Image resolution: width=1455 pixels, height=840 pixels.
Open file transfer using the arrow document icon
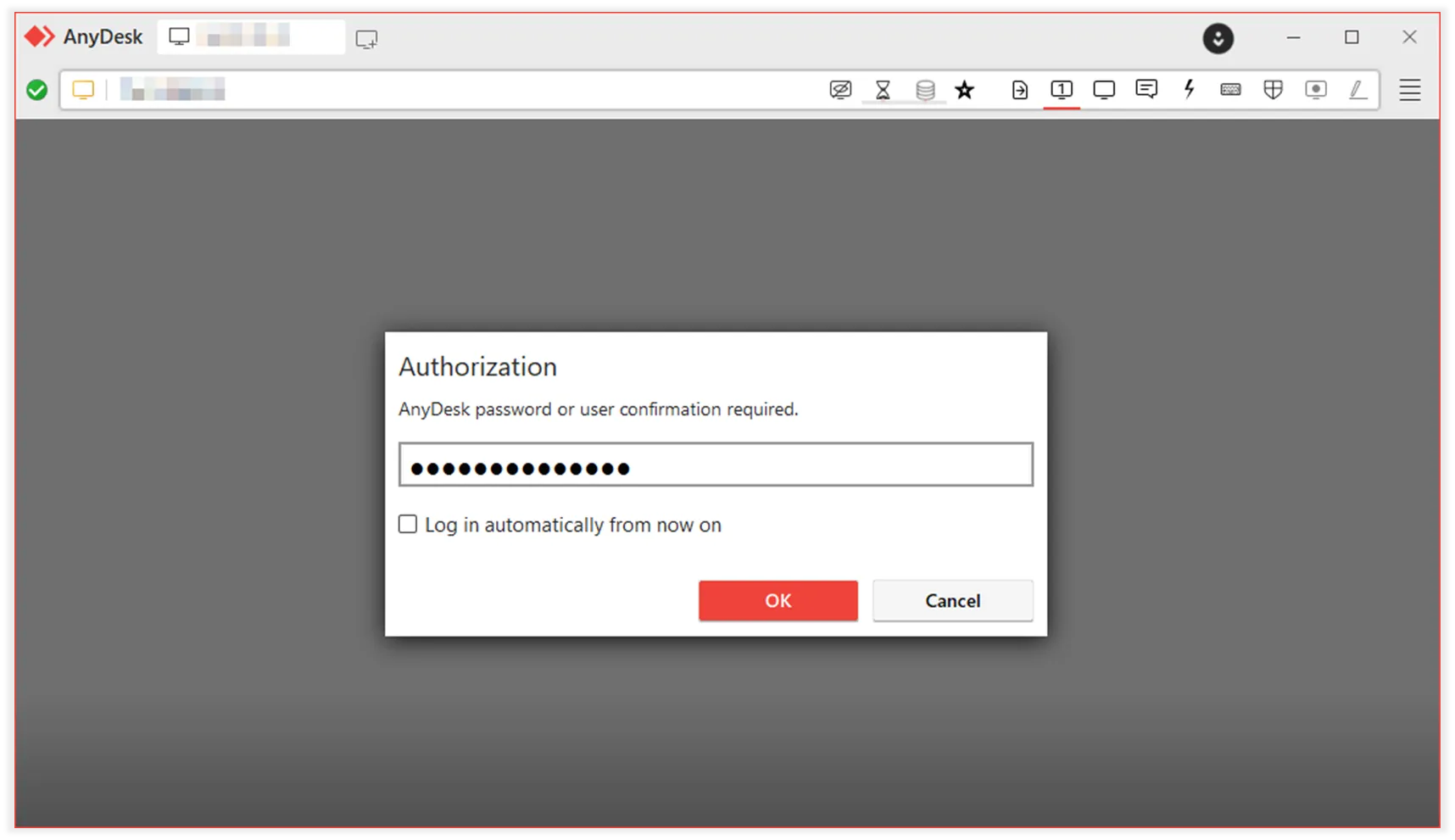[1019, 90]
